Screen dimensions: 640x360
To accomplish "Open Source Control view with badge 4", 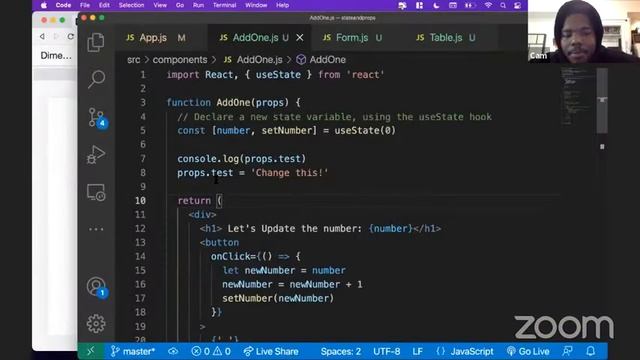I will coord(97,118).
